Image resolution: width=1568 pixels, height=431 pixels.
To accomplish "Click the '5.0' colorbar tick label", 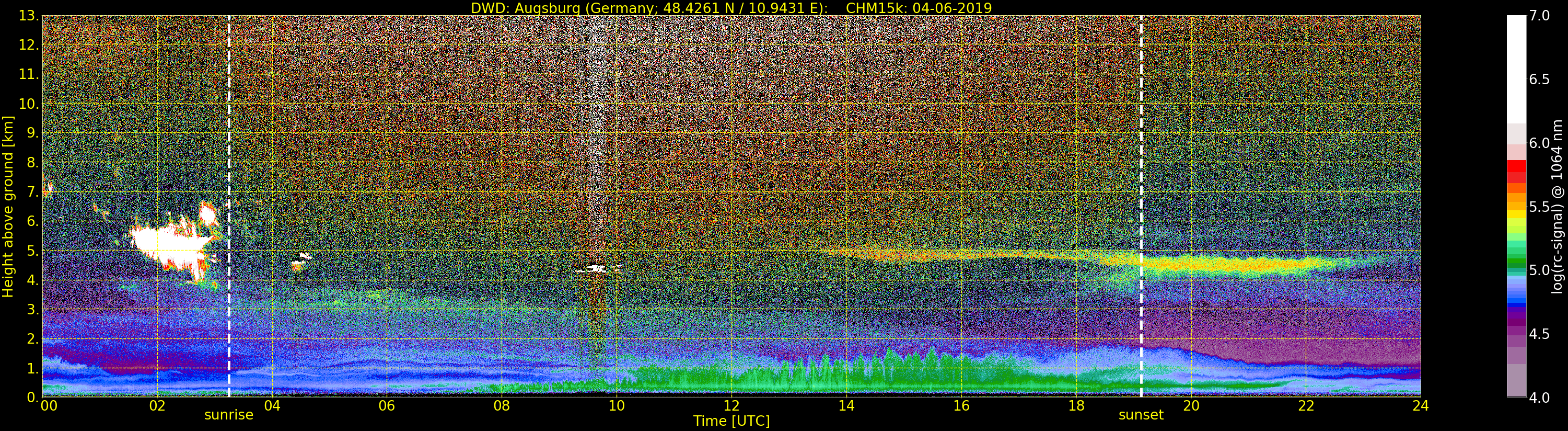I will pos(1539,270).
